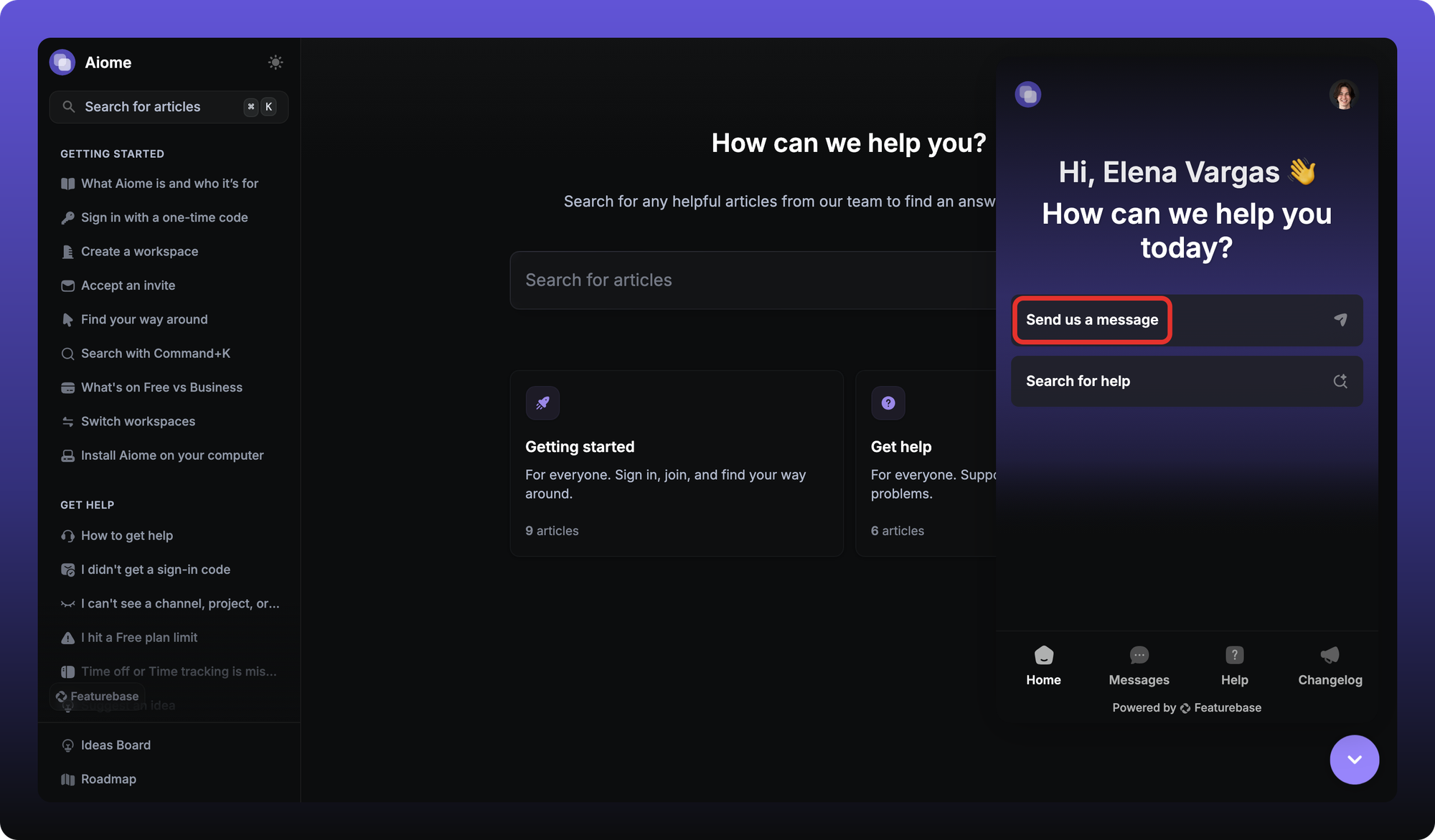Select the building icon next to Create a workspace
Screen dimensions: 1435x840
tap(68, 252)
